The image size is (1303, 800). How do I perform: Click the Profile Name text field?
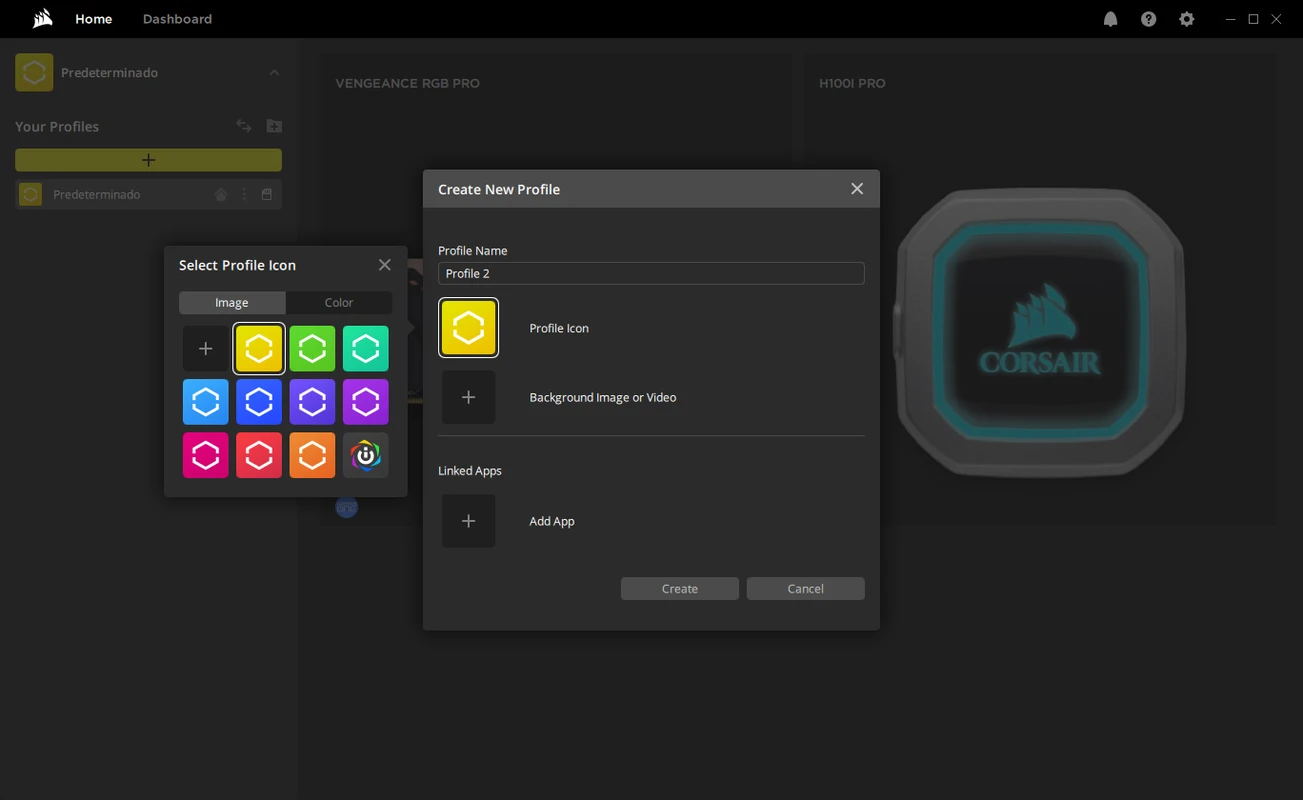(x=650, y=273)
